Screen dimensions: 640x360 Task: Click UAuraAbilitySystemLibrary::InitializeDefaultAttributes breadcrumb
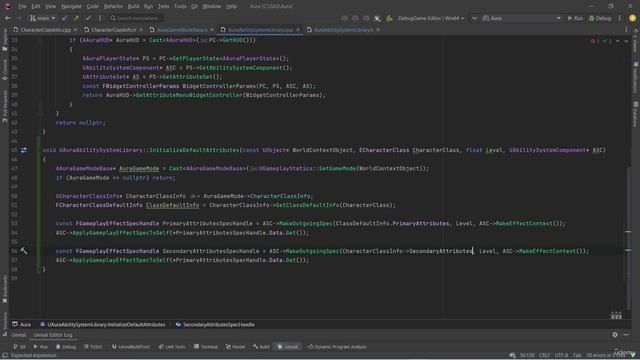click(x=102, y=324)
